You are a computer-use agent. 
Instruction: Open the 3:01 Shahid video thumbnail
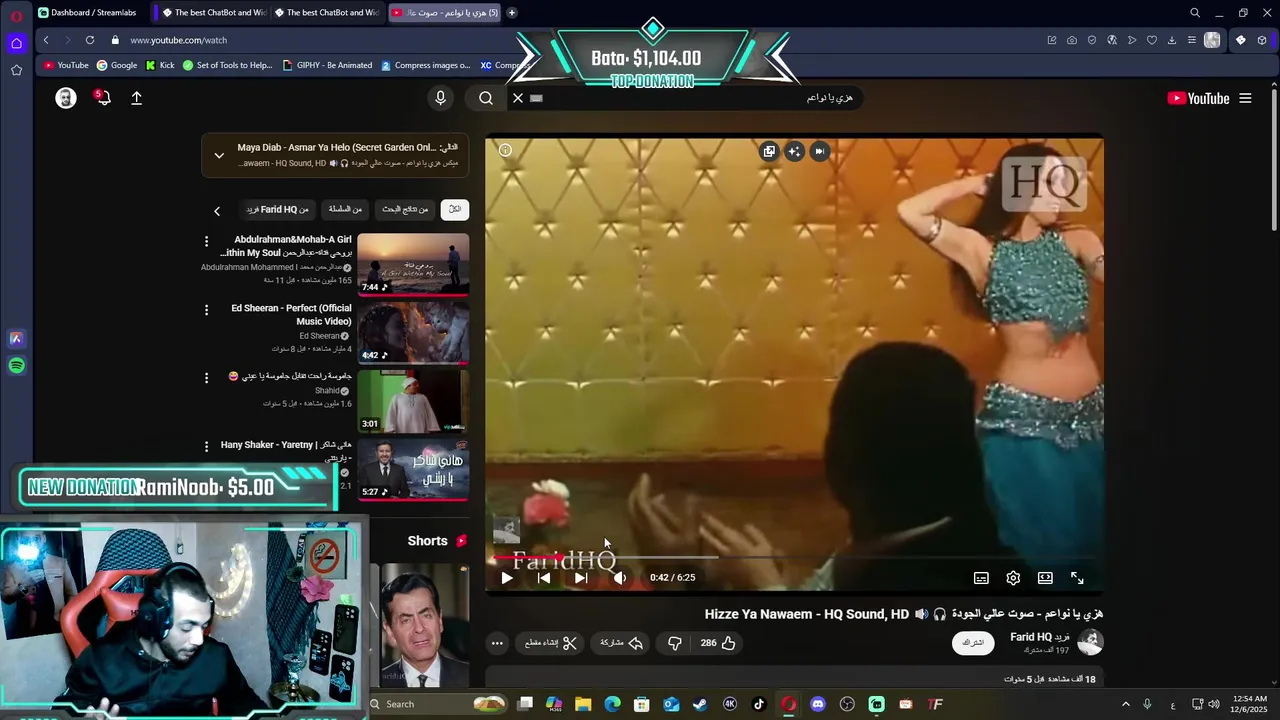click(x=413, y=401)
